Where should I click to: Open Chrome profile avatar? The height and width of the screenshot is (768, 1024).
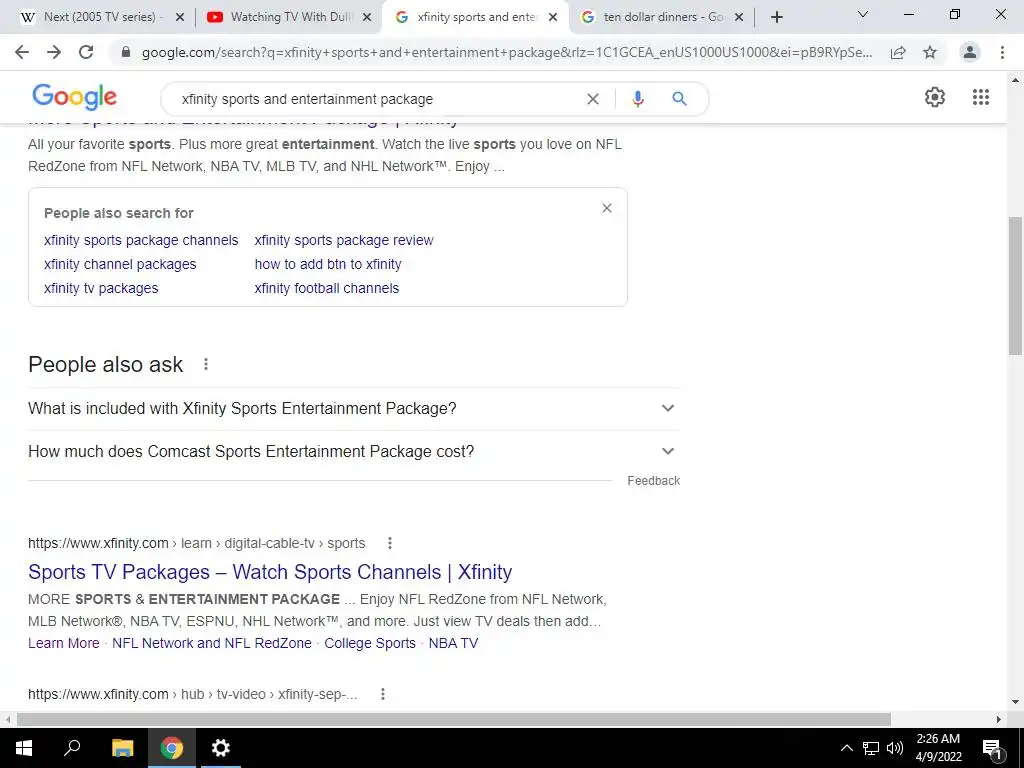(970, 52)
